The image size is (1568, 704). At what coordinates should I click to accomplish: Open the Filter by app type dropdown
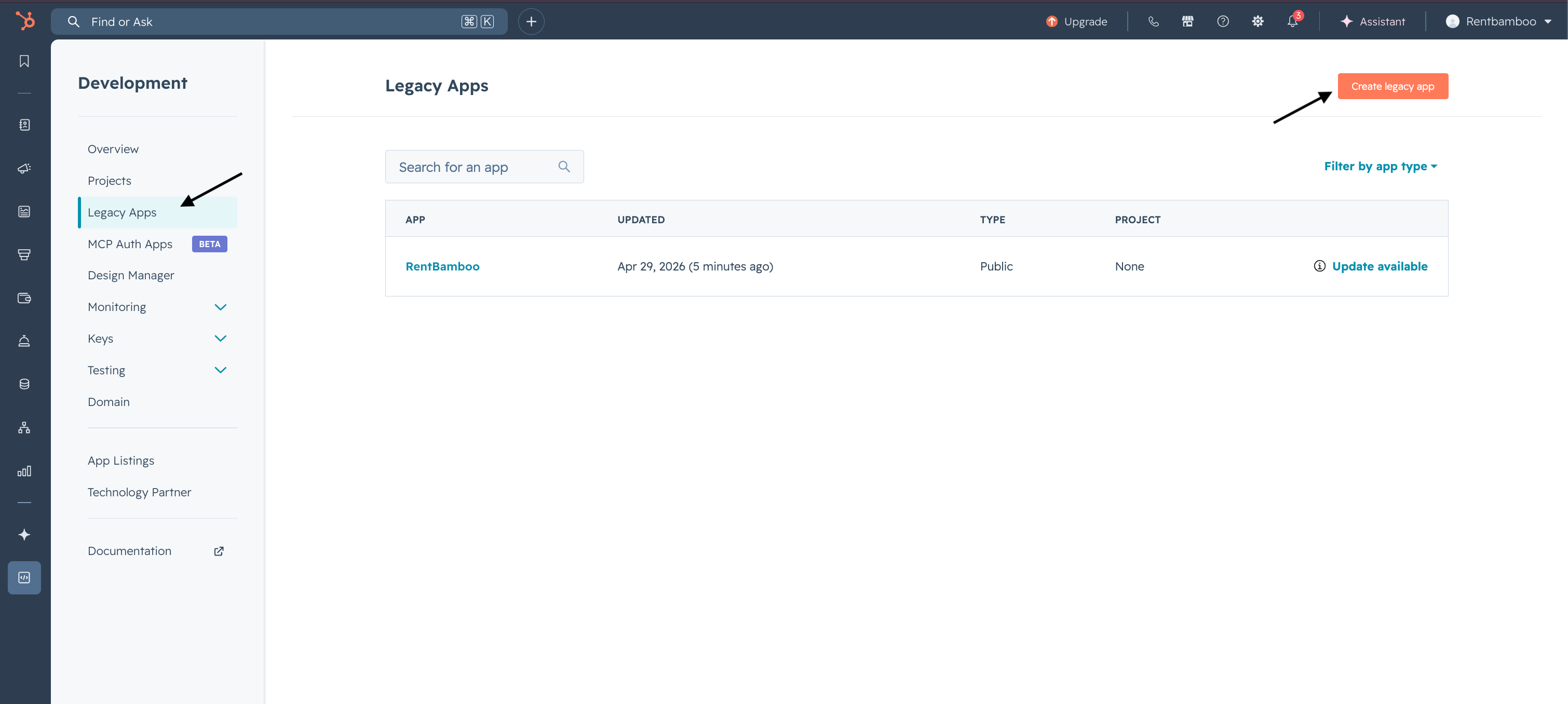pyautogui.click(x=1381, y=166)
